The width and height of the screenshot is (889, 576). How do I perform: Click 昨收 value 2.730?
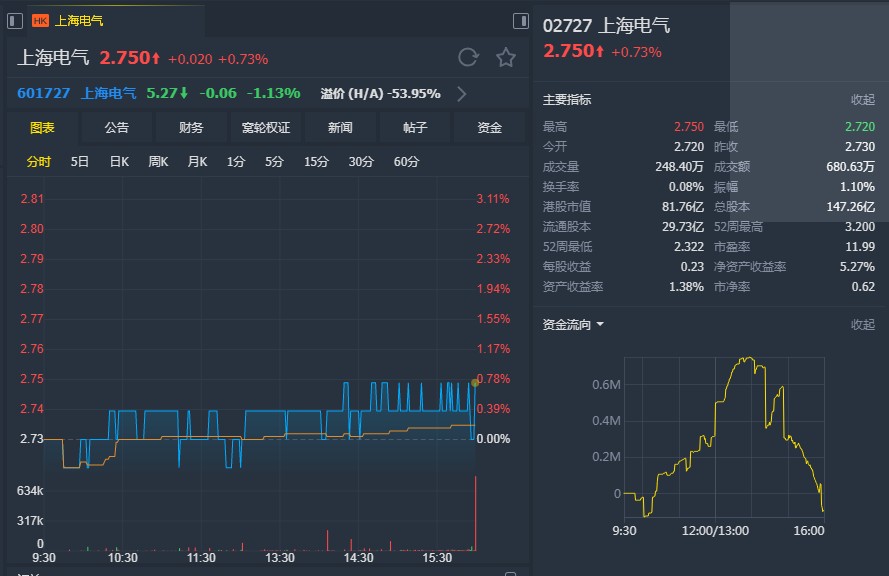[x=860, y=146]
